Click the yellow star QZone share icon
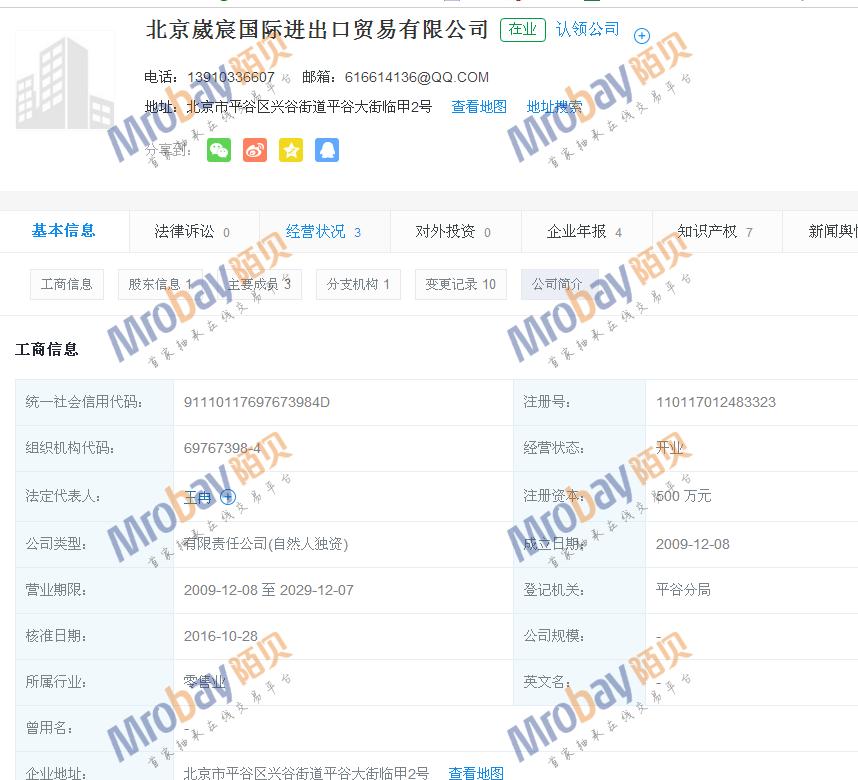 click(291, 150)
